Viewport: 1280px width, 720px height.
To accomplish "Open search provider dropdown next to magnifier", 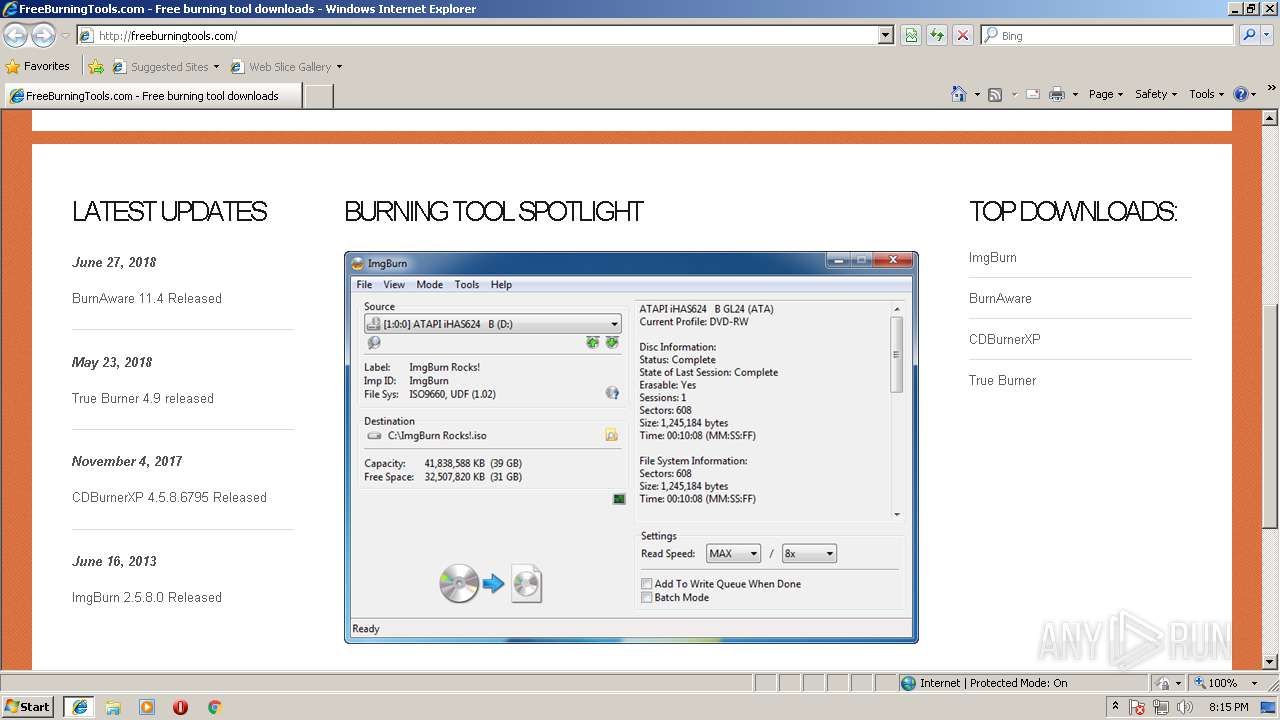I will (x=1269, y=35).
